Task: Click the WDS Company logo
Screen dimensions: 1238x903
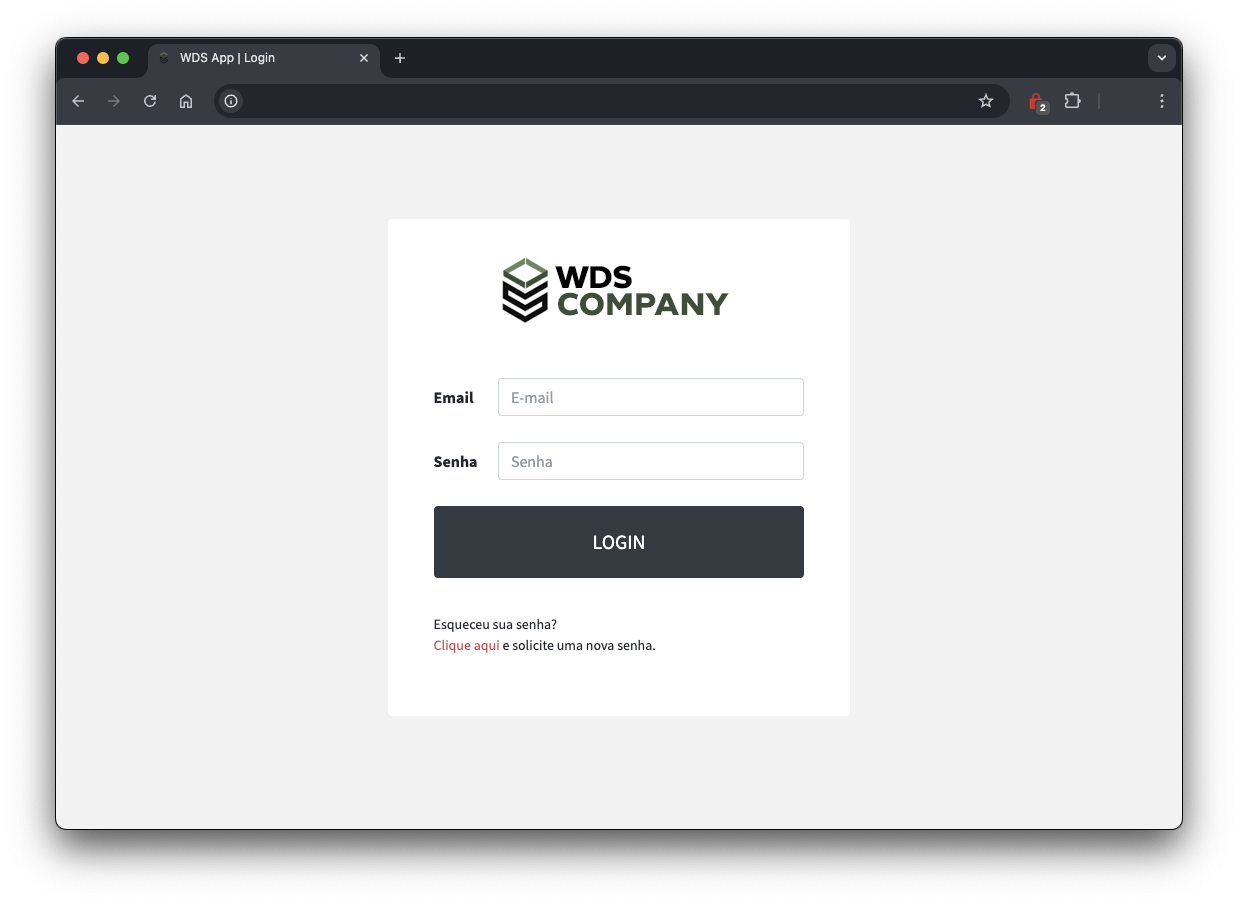Action: pos(615,289)
